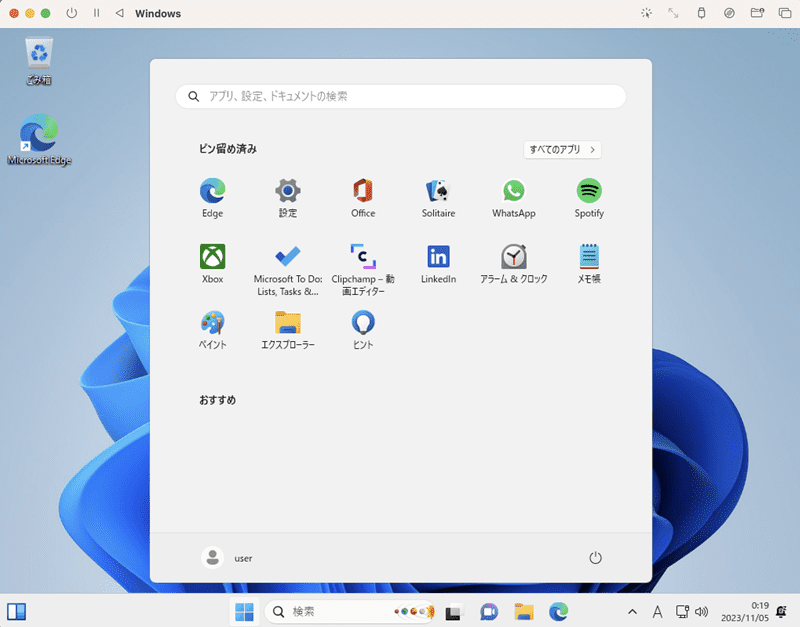Launch LinkedIn pinned app
800x627 pixels.
(x=438, y=264)
